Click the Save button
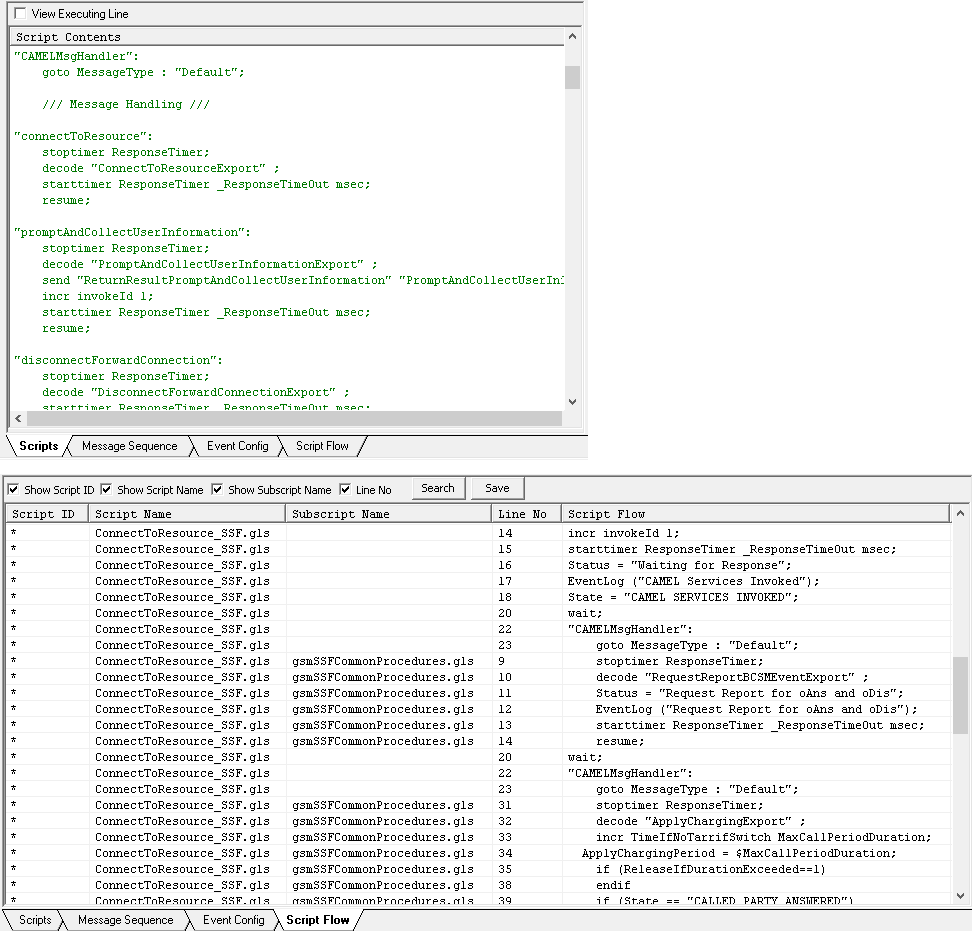Viewport: 974px width, 934px height. [497, 489]
